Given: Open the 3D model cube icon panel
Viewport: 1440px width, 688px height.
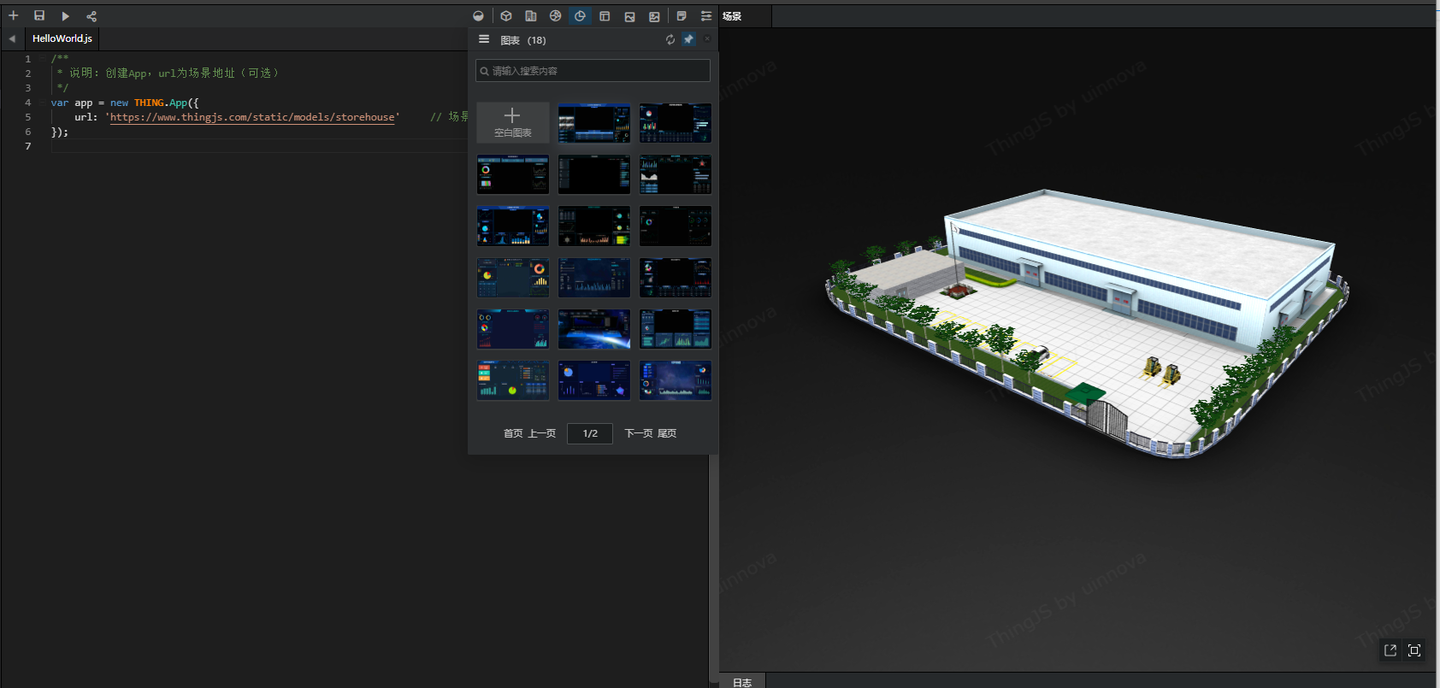Looking at the screenshot, I should coord(506,16).
